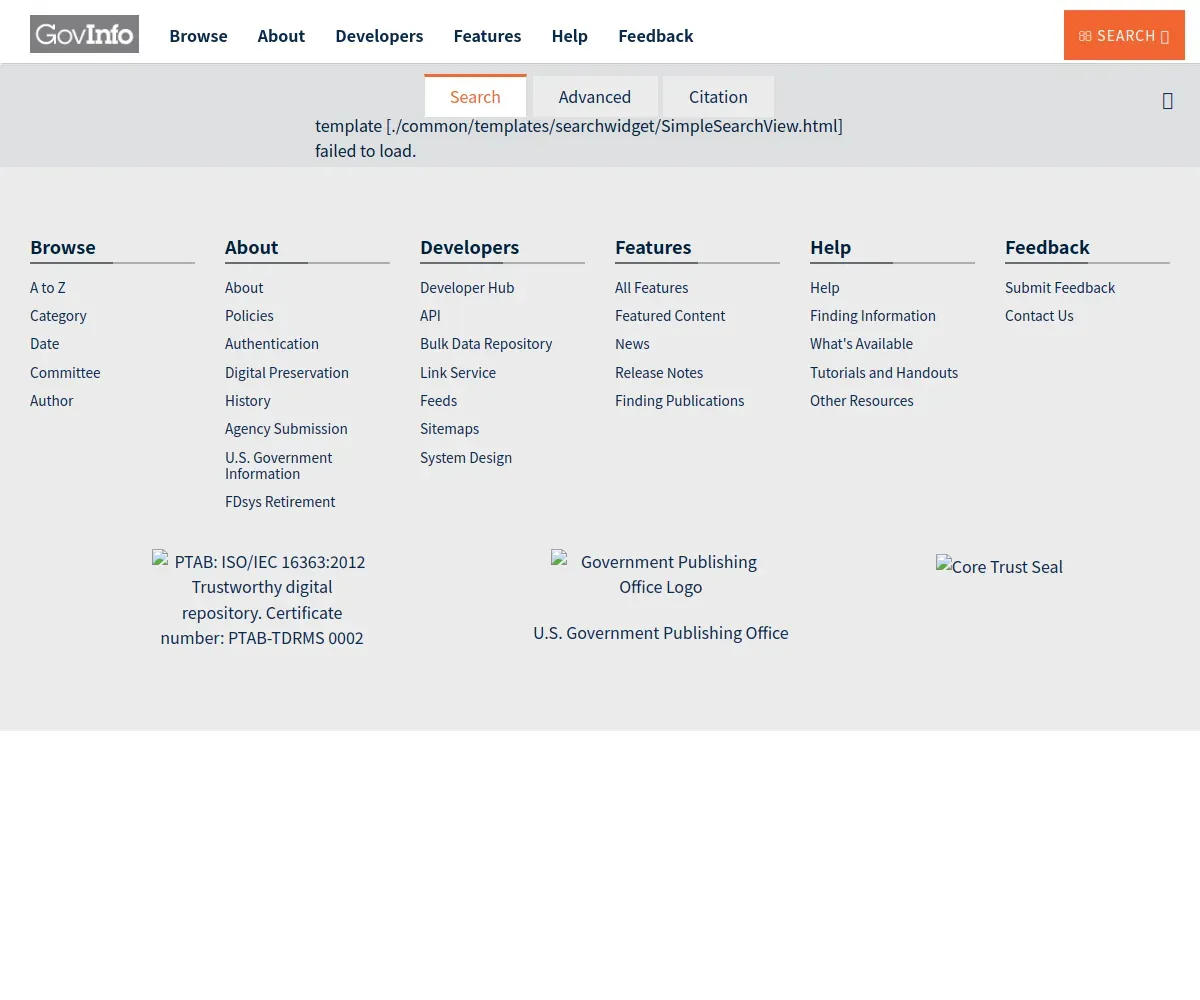
Task: Click the template failed to load message
Action: (x=579, y=139)
